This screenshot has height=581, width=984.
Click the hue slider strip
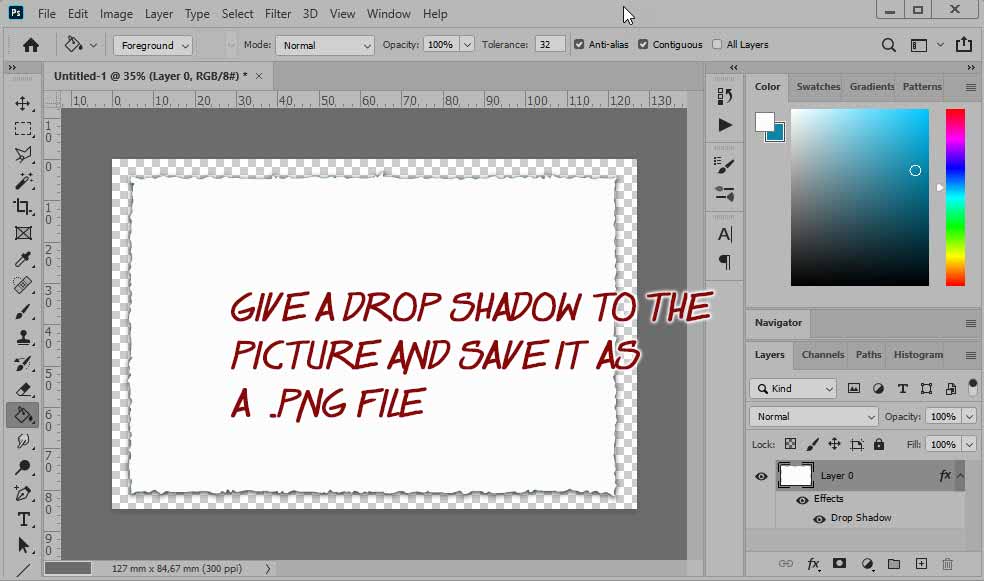click(x=955, y=197)
